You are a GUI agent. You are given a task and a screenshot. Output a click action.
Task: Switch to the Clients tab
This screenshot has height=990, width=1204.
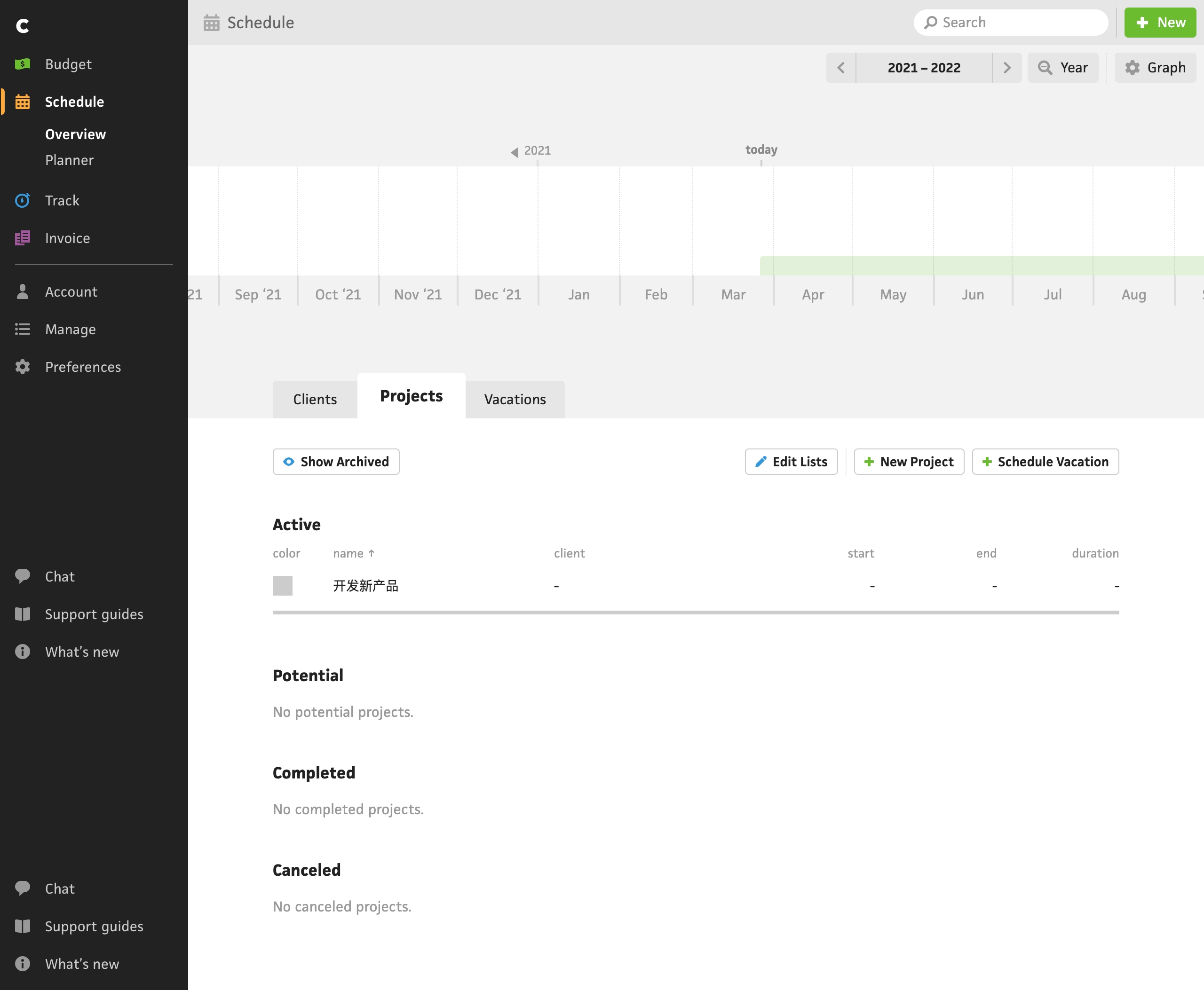(x=315, y=399)
